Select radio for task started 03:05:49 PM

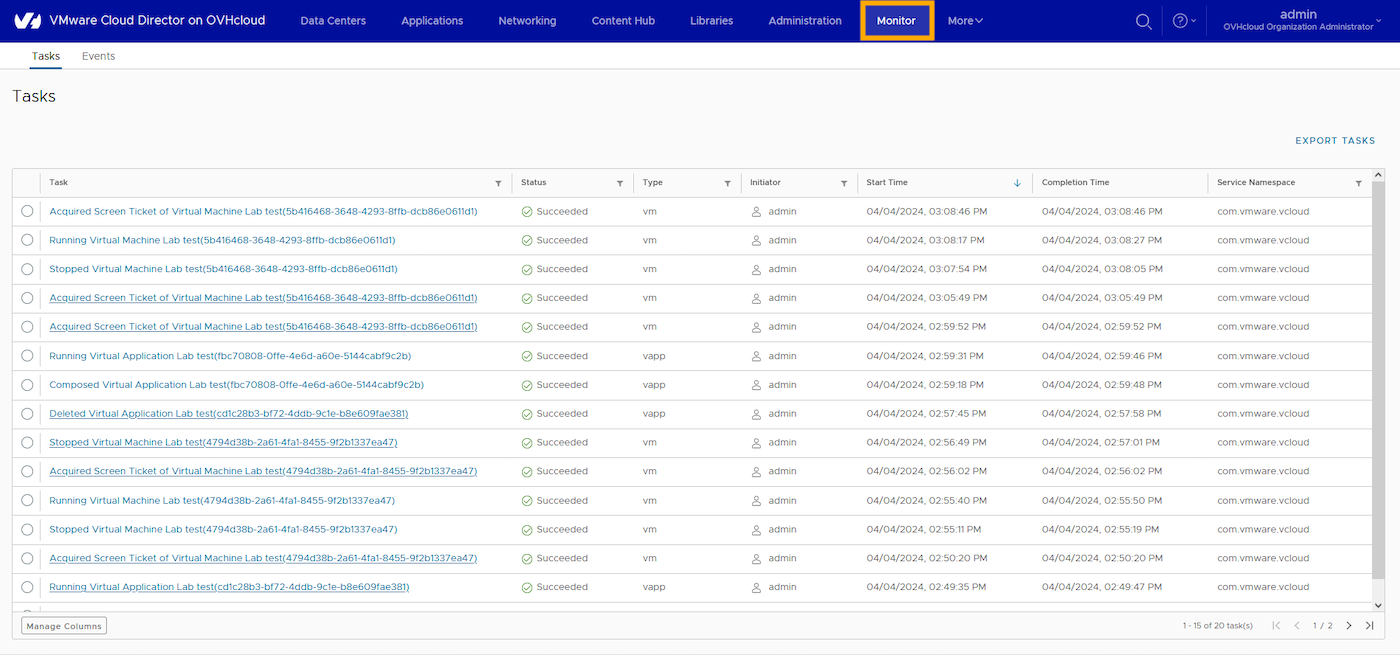click(x=27, y=298)
